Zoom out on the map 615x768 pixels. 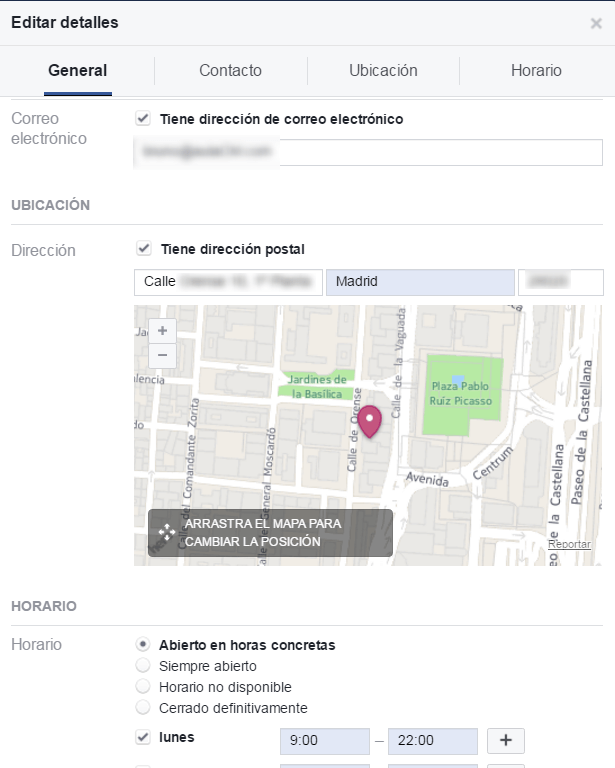click(x=163, y=355)
